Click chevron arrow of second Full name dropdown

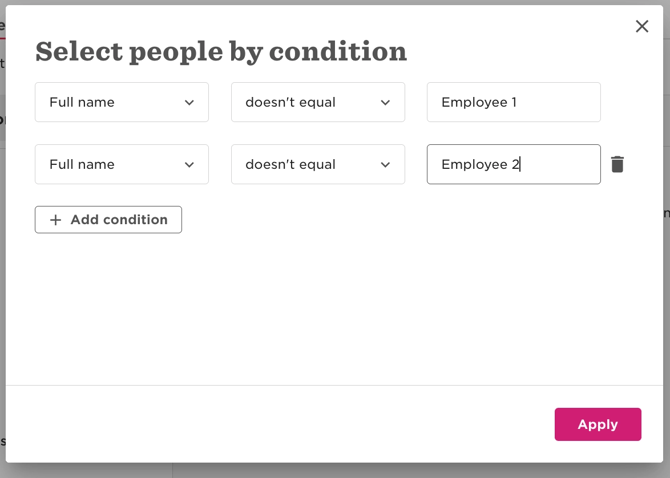click(189, 164)
